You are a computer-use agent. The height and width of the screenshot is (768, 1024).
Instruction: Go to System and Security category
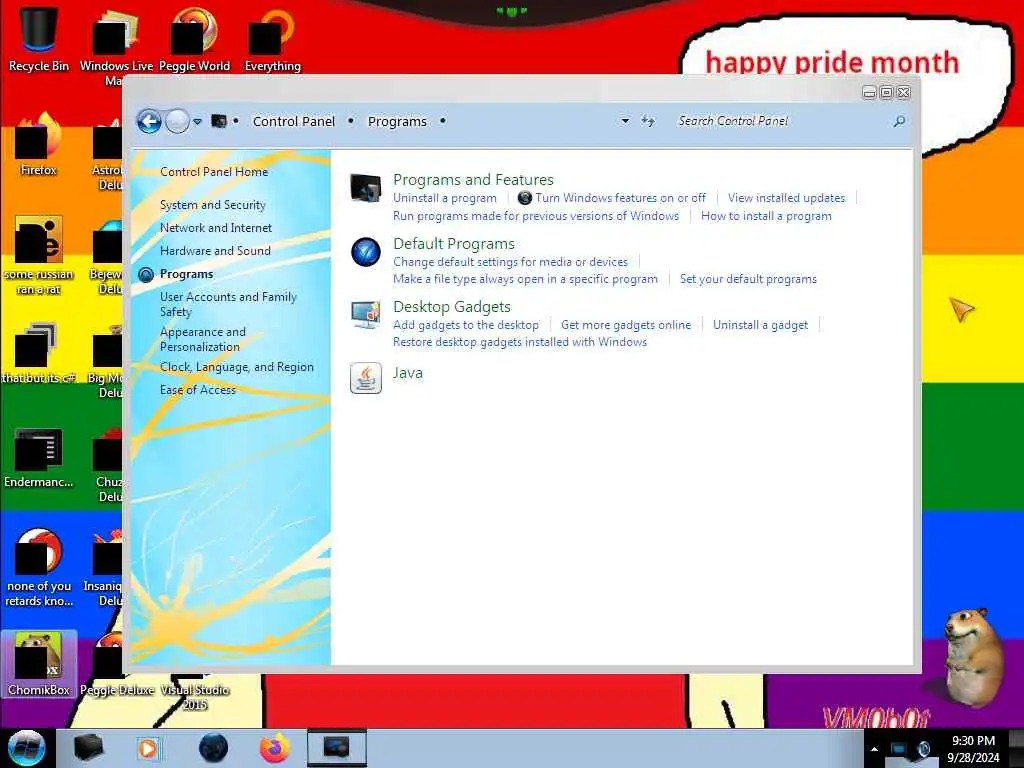click(213, 205)
